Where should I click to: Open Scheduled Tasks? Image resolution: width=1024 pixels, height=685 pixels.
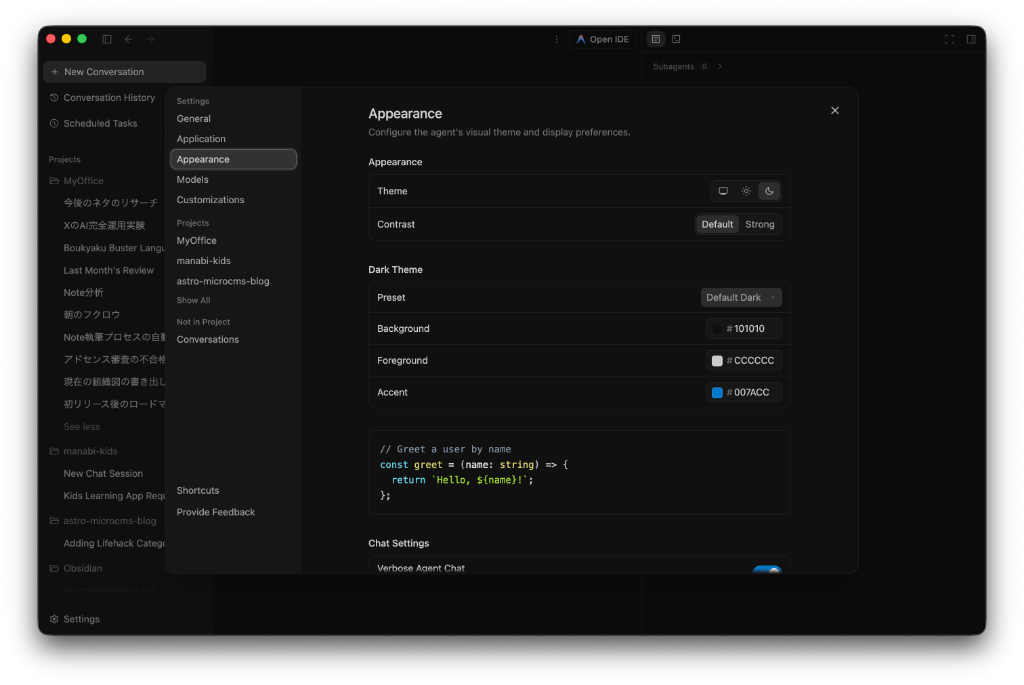tap(93, 123)
